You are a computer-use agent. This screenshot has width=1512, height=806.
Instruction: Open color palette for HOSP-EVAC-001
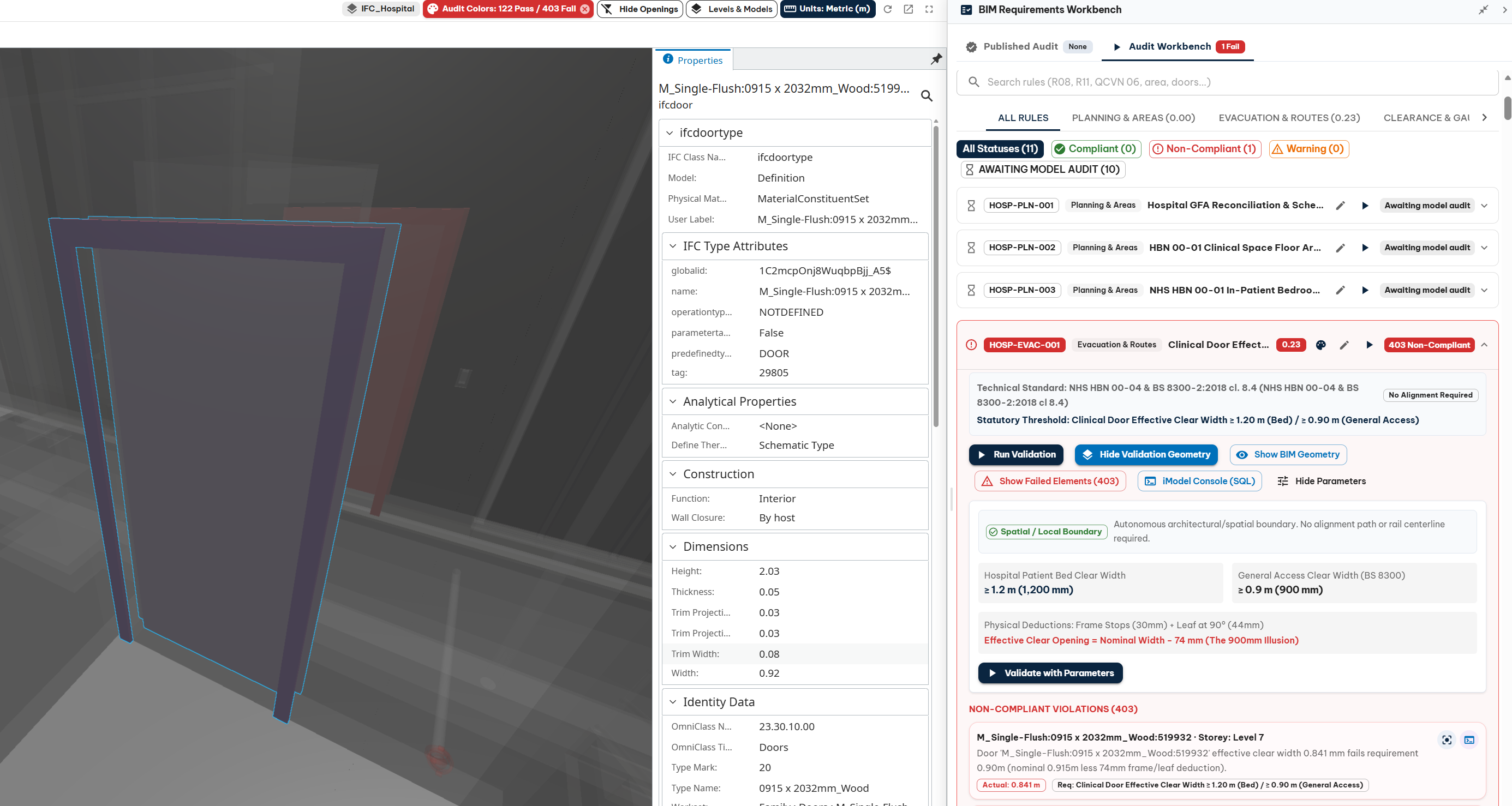(x=1320, y=345)
